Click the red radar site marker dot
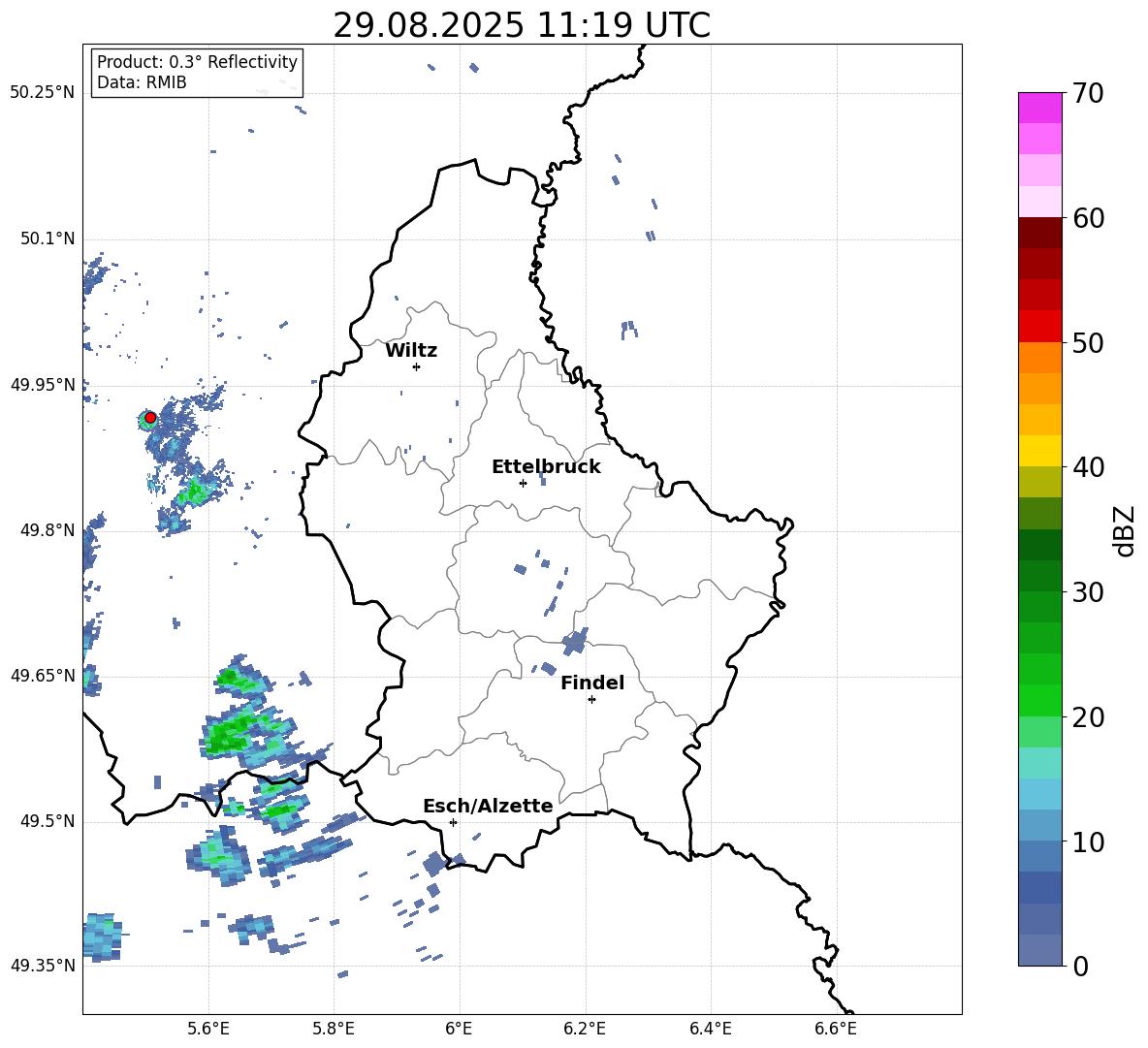This screenshot has height=1048, width=1148. (x=150, y=418)
